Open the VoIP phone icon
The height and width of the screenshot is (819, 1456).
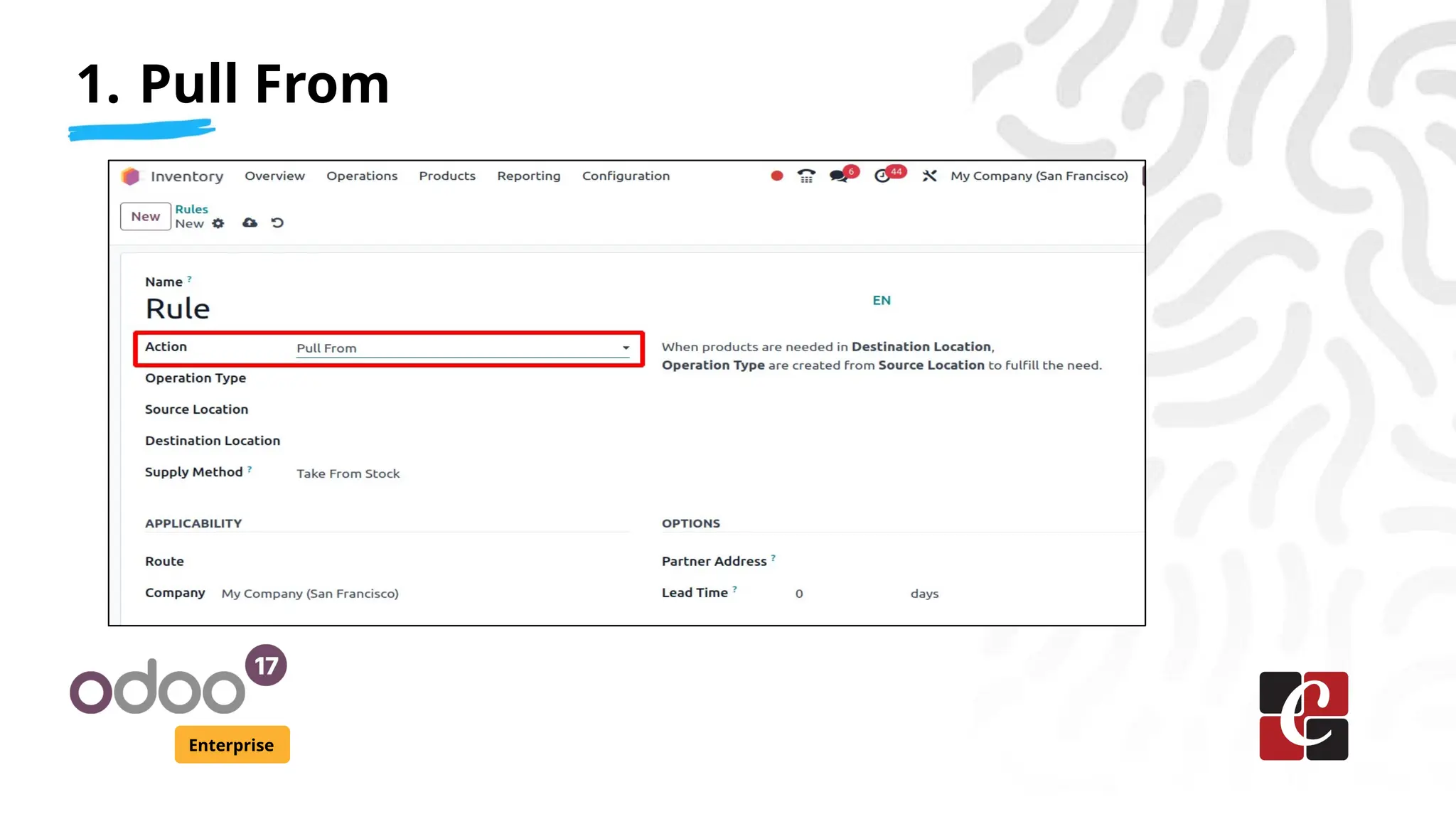[x=806, y=176]
